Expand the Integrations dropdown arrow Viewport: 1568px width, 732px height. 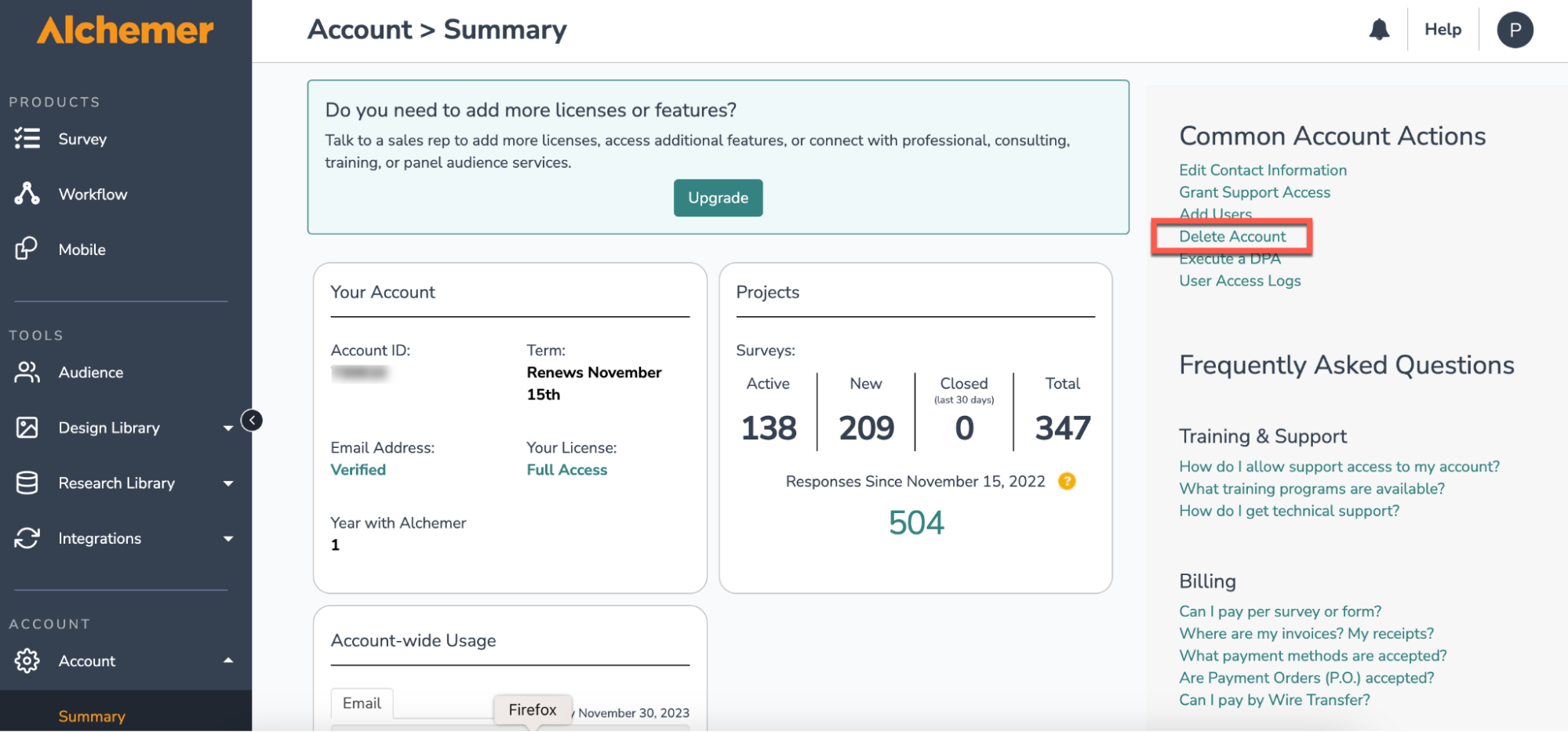(228, 539)
